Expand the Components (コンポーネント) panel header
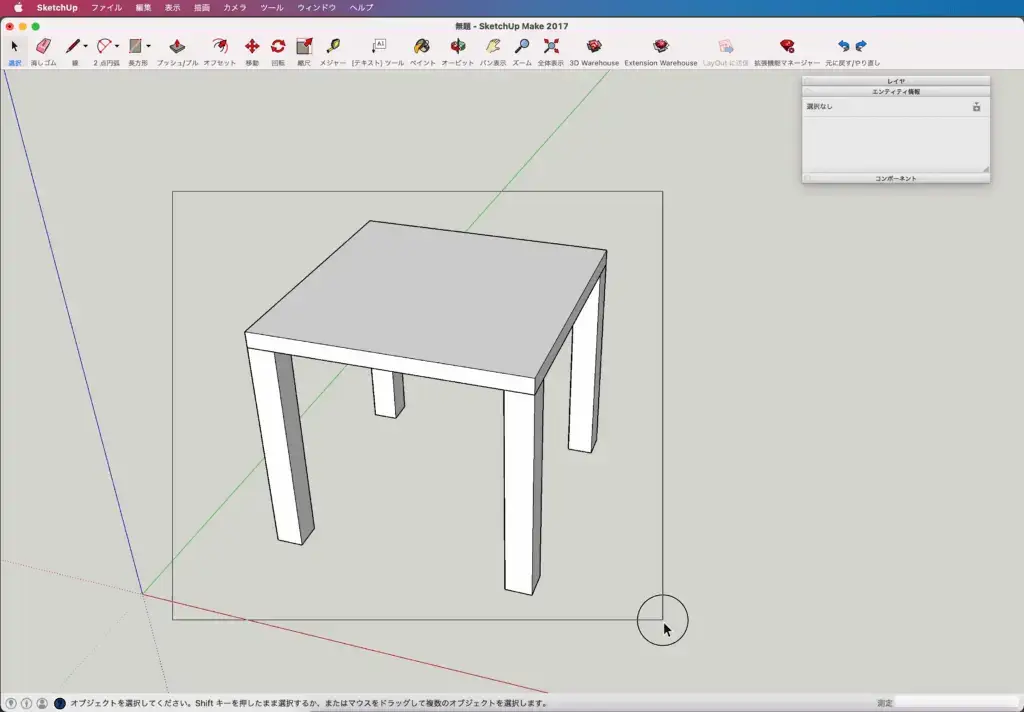Screen dimensions: 1024x712 (x=896, y=178)
